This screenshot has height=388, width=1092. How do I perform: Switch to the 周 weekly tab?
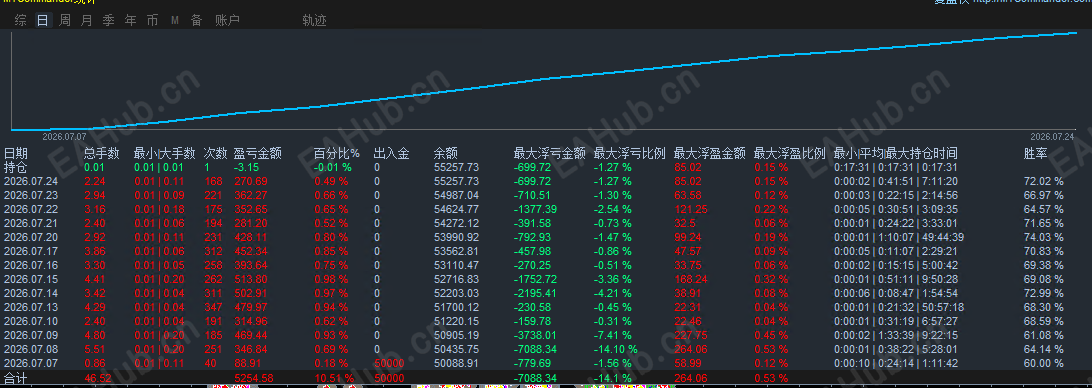65,20
